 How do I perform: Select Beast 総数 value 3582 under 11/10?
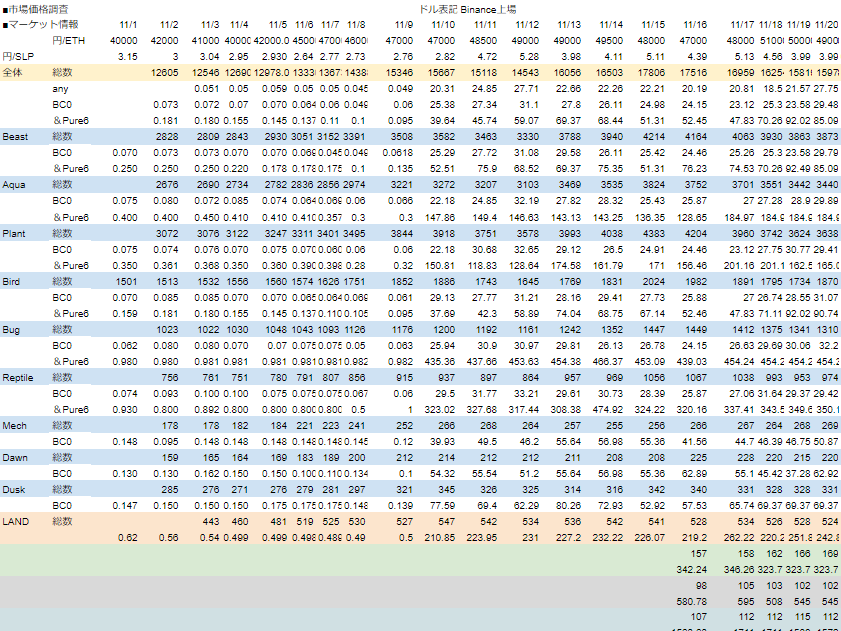[443, 137]
